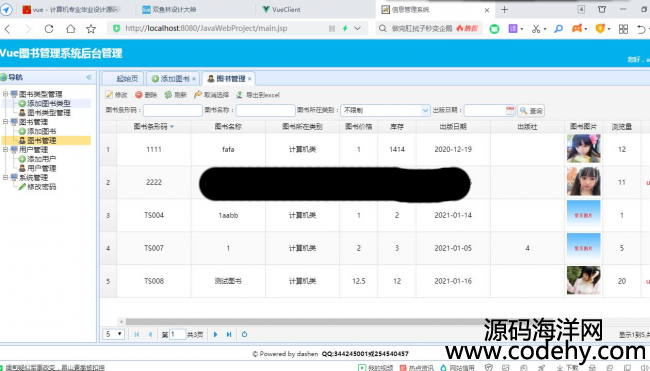The width and height of the screenshot is (650, 371).
Task: Collapse the 图书类型管理 tree node
Action: 5,94
